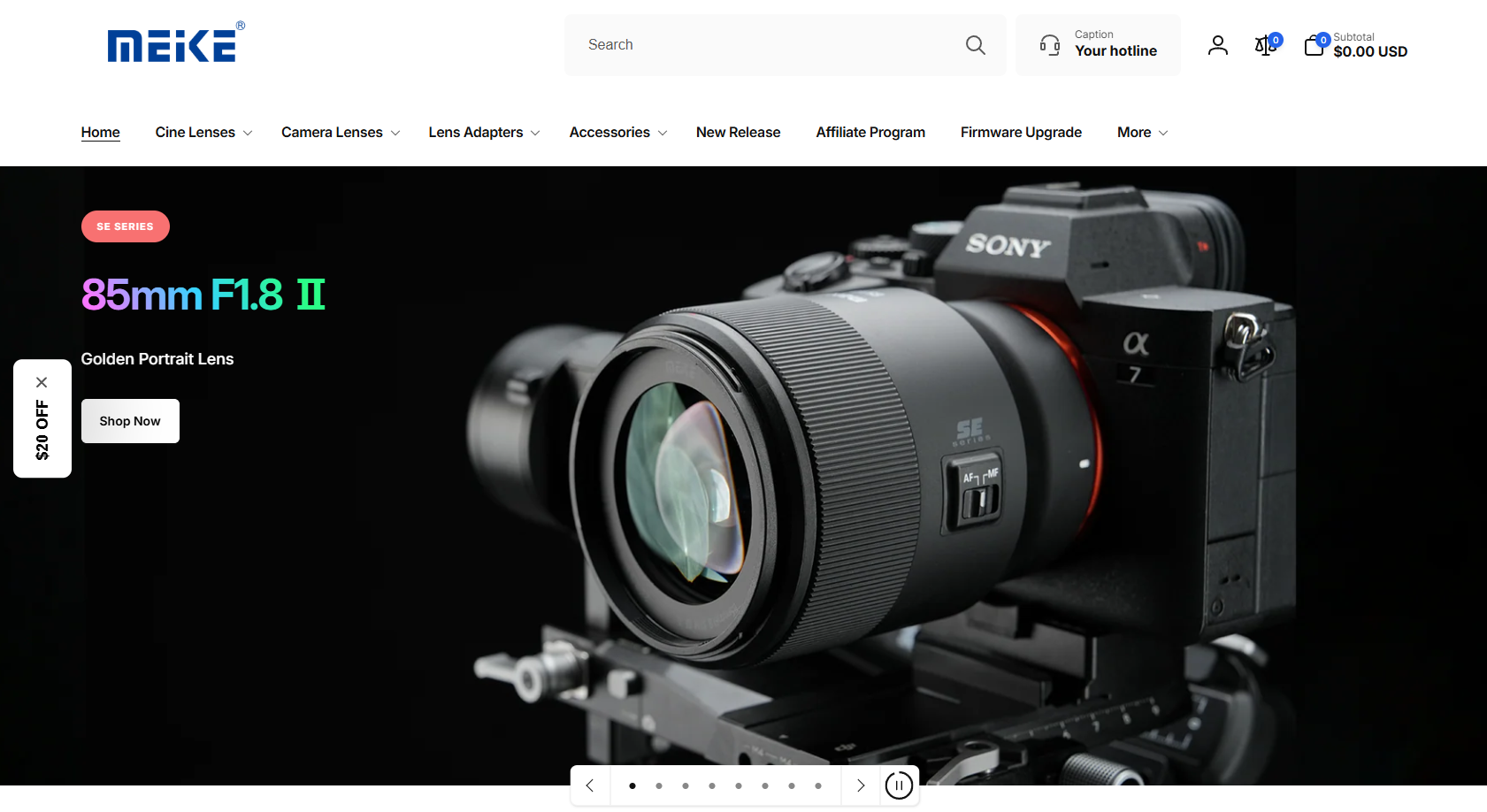Open the shopping bag cart icon
Screen dimensions: 1487x812
[x=1314, y=45]
